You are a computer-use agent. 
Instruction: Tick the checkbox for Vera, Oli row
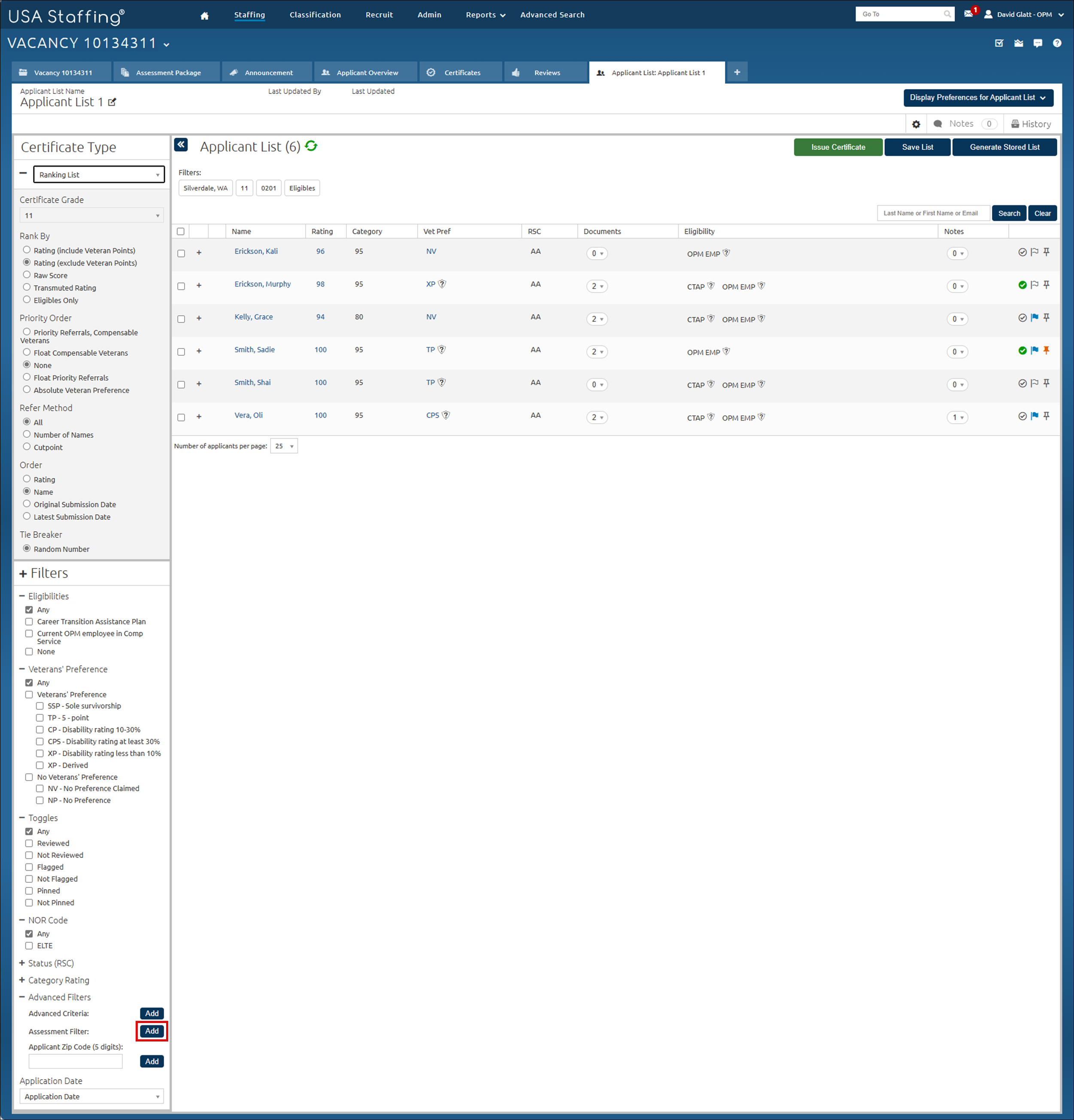[181, 418]
